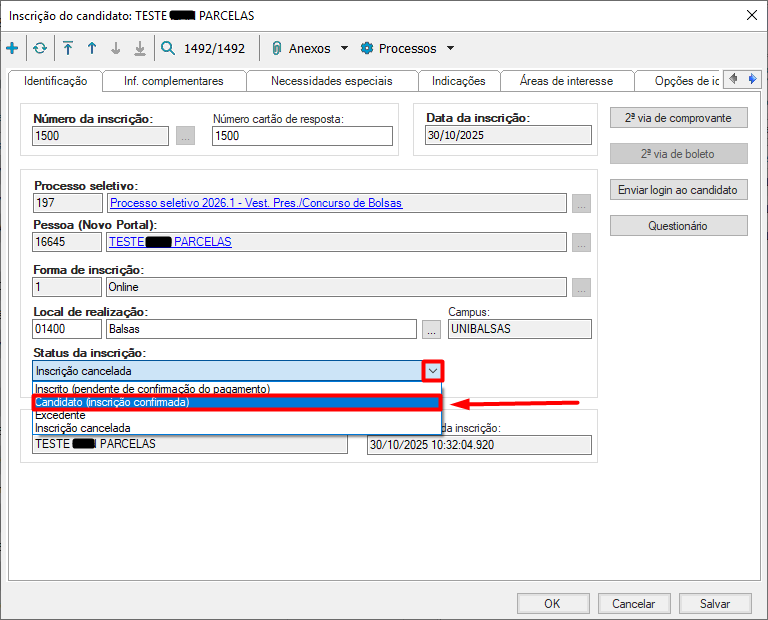The width and height of the screenshot is (768, 620).
Task: Click the browse button beside Local de realização
Action: click(x=432, y=329)
